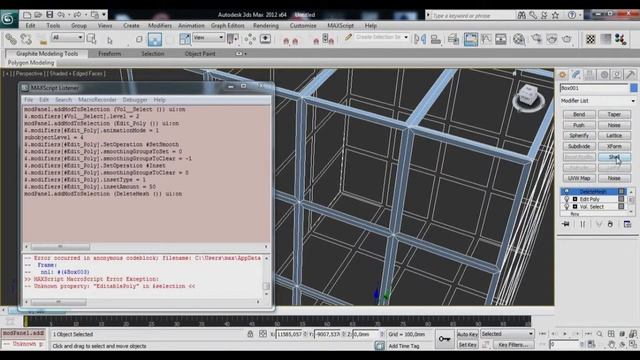Open the Rendering menu
The image size is (640, 360).
tap(266, 25)
